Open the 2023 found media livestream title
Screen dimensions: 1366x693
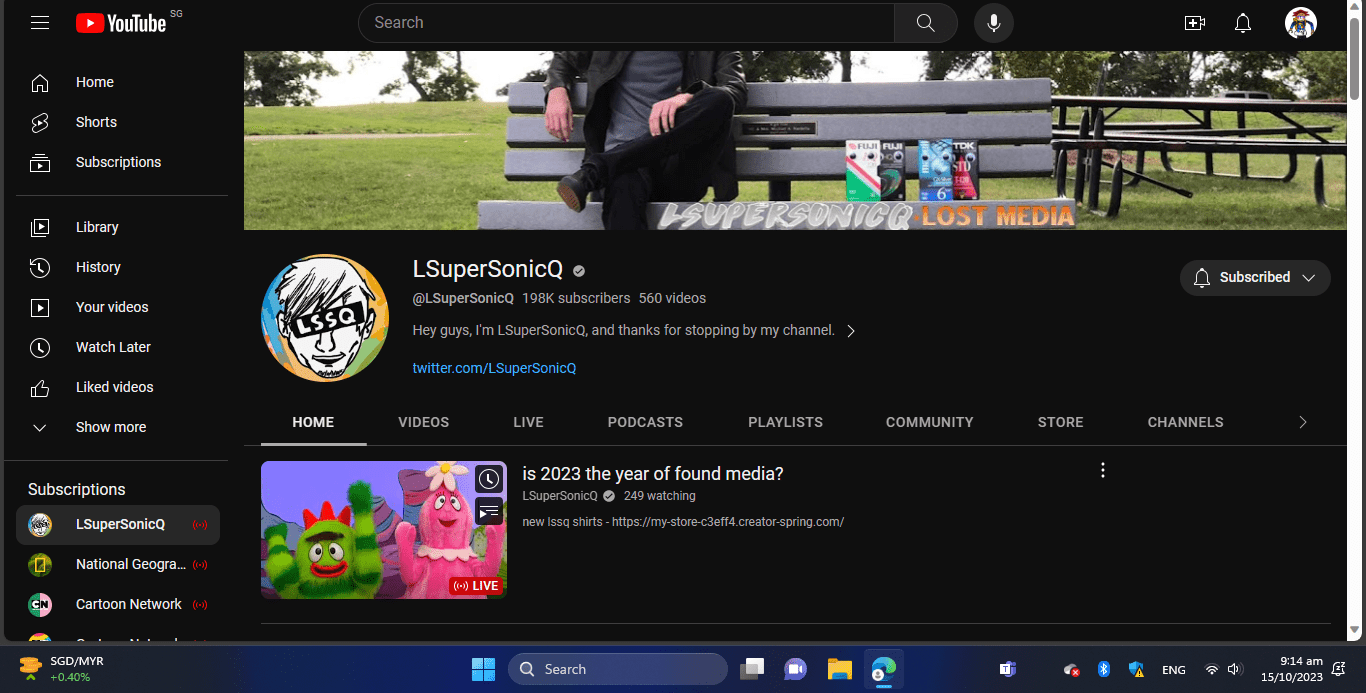coord(652,474)
